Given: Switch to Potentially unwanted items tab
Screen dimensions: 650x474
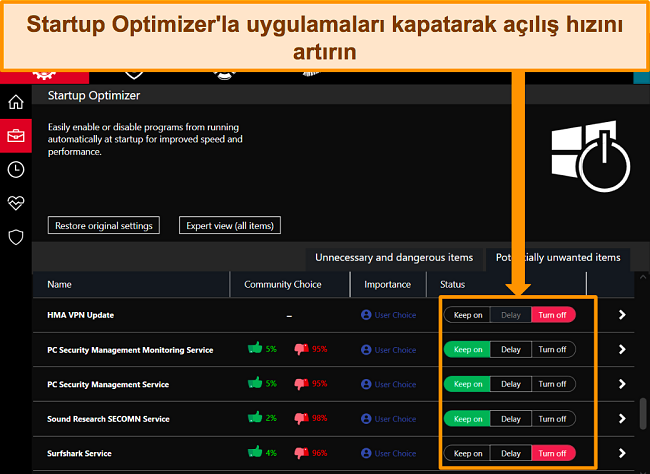Looking at the screenshot, I should point(558,258).
